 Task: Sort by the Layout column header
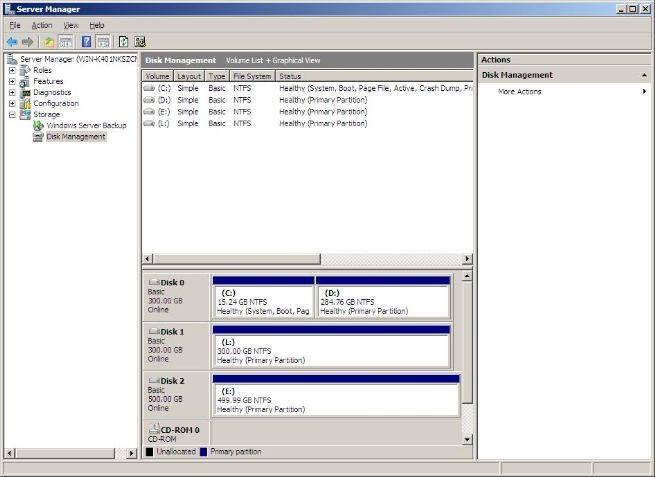tap(189, 76)
